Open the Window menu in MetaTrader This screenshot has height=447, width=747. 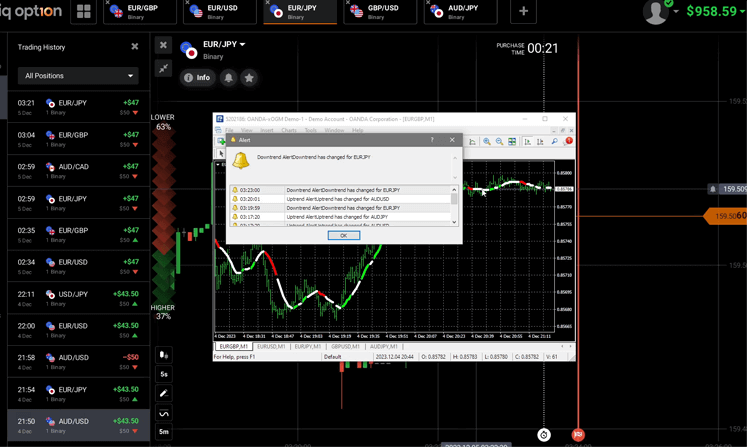[334, 130]
